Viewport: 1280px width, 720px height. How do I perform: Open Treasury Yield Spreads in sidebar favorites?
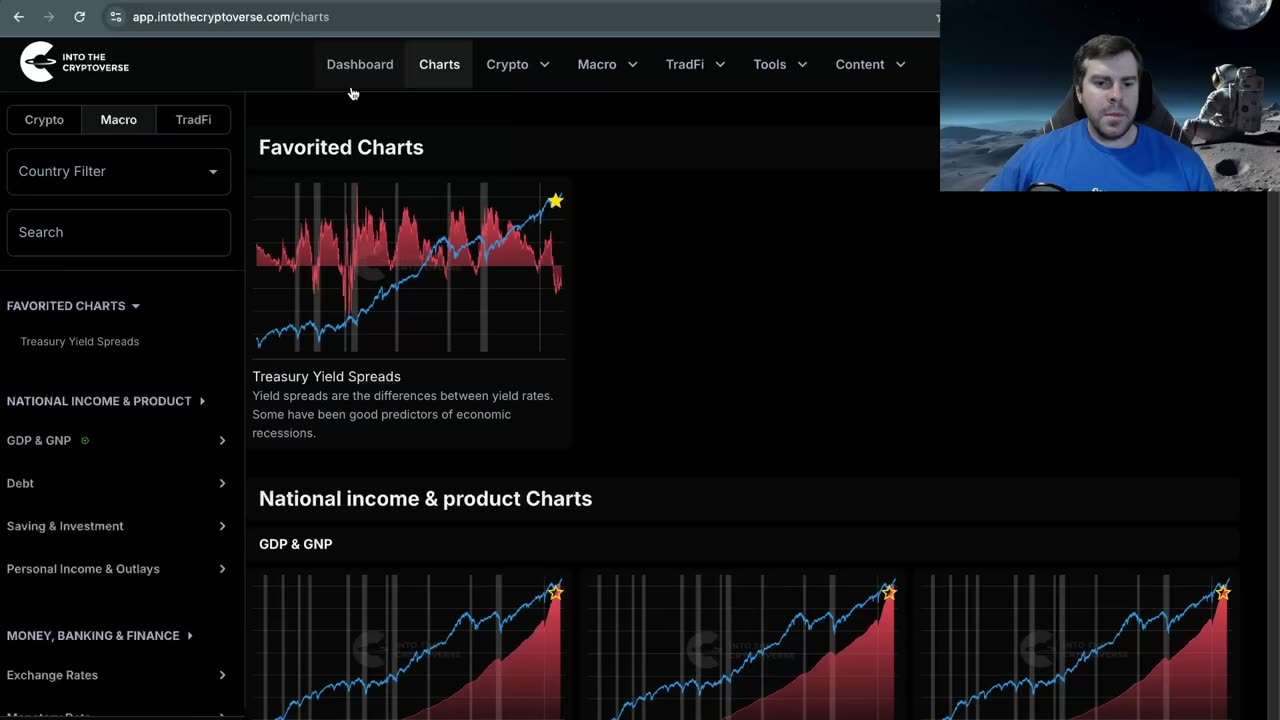pyautogui.click(x=80, y=341)
